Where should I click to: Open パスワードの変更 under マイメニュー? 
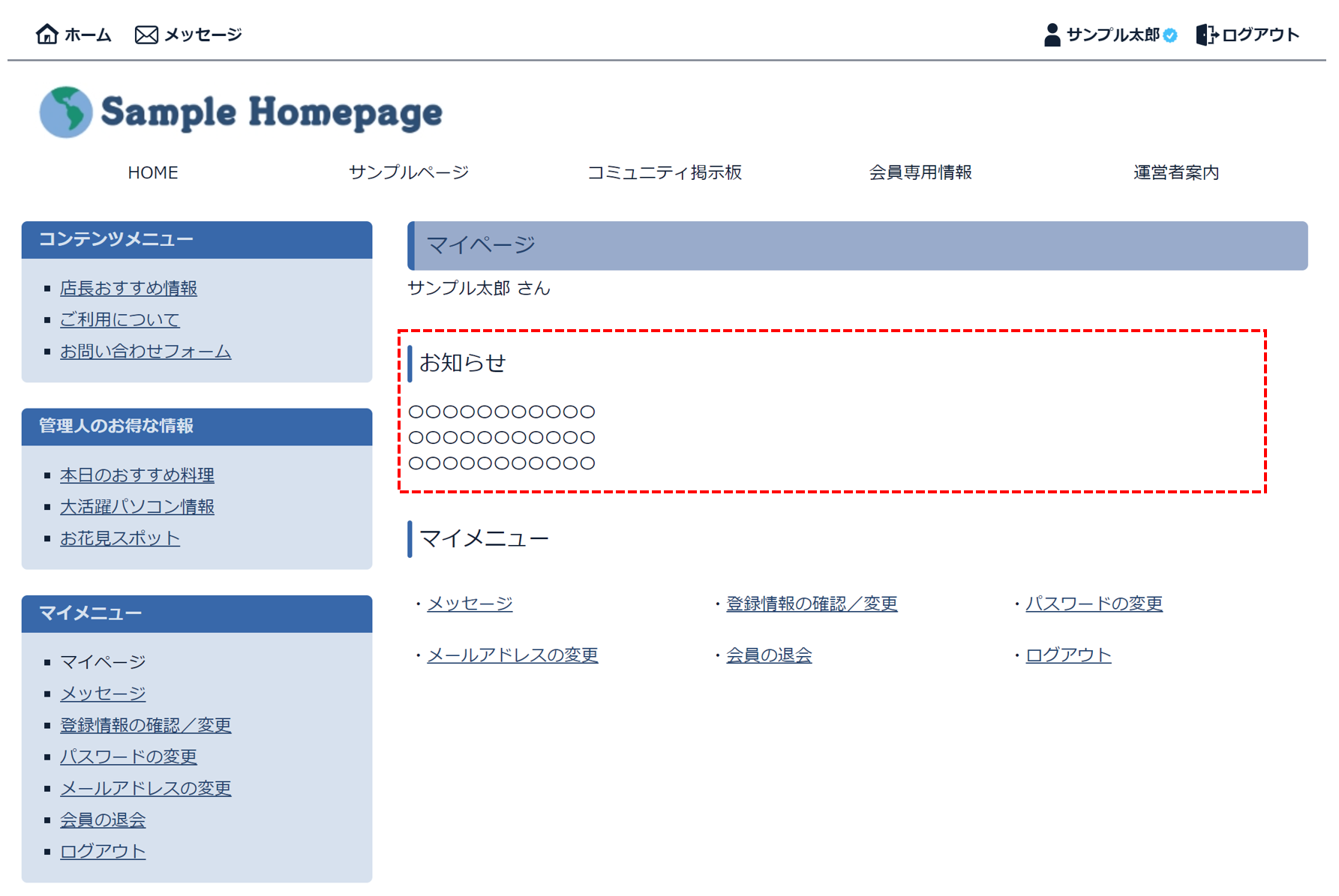click(x=128, y=757)
